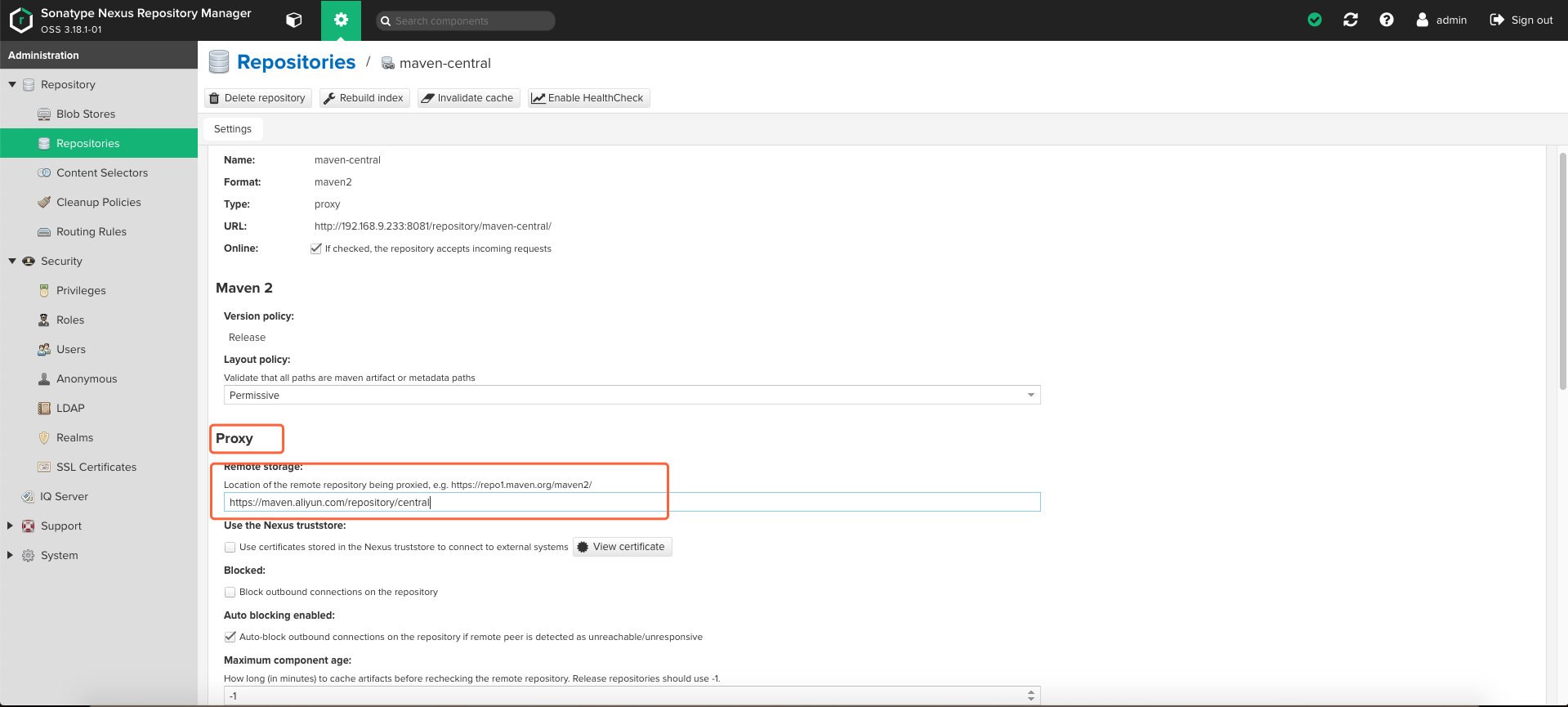
Task: Click the search magnifier icon
Action: [386, 21]
